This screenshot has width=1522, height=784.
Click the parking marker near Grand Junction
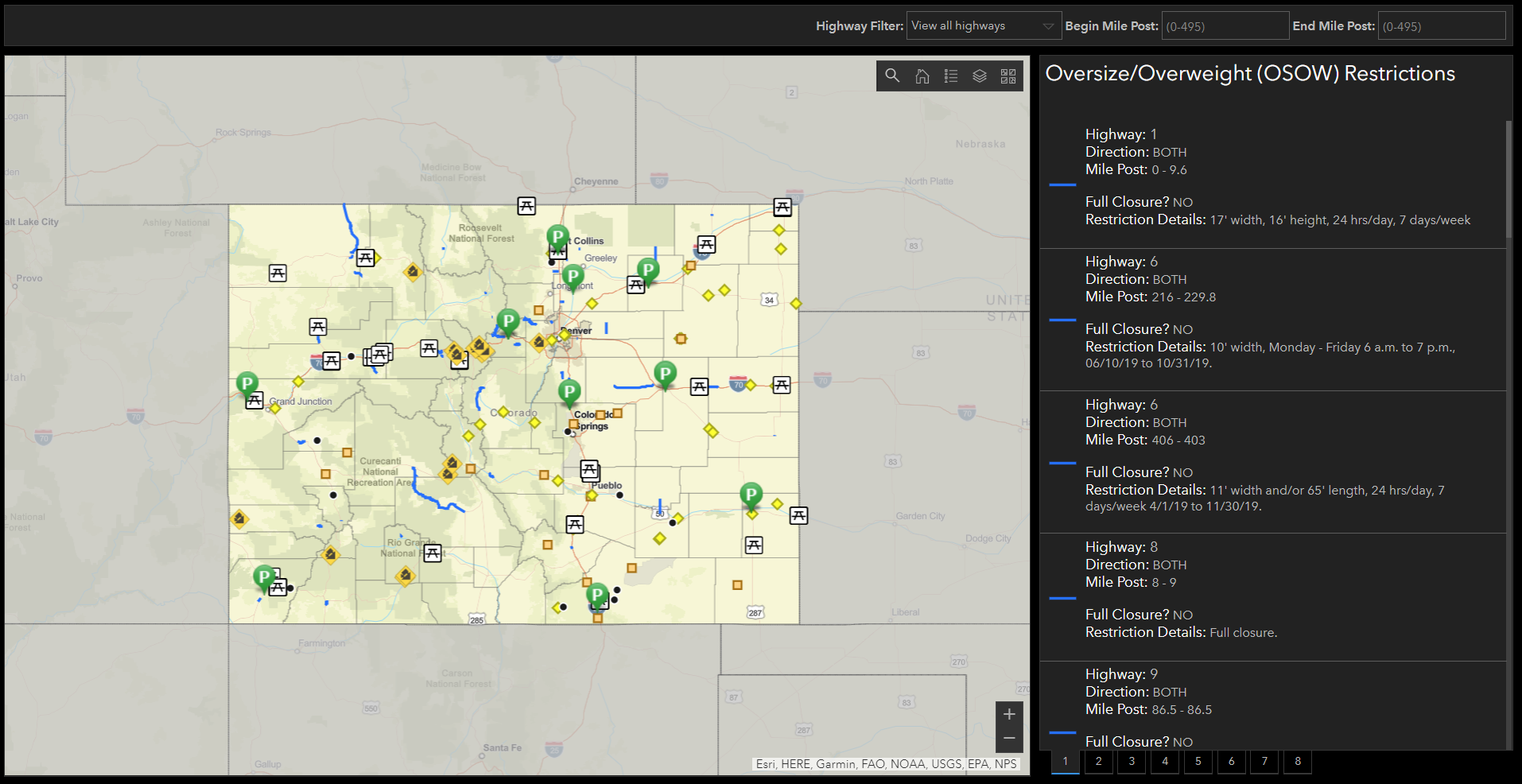[247, 383]
